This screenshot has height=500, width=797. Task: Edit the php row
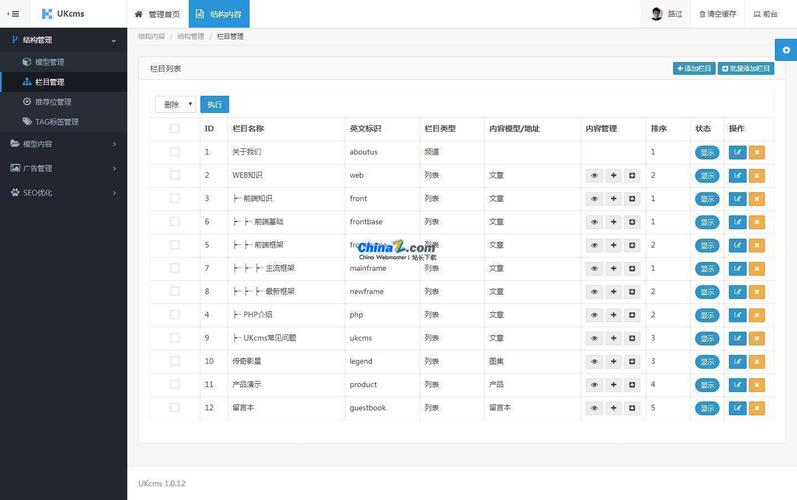coord(737,315)
